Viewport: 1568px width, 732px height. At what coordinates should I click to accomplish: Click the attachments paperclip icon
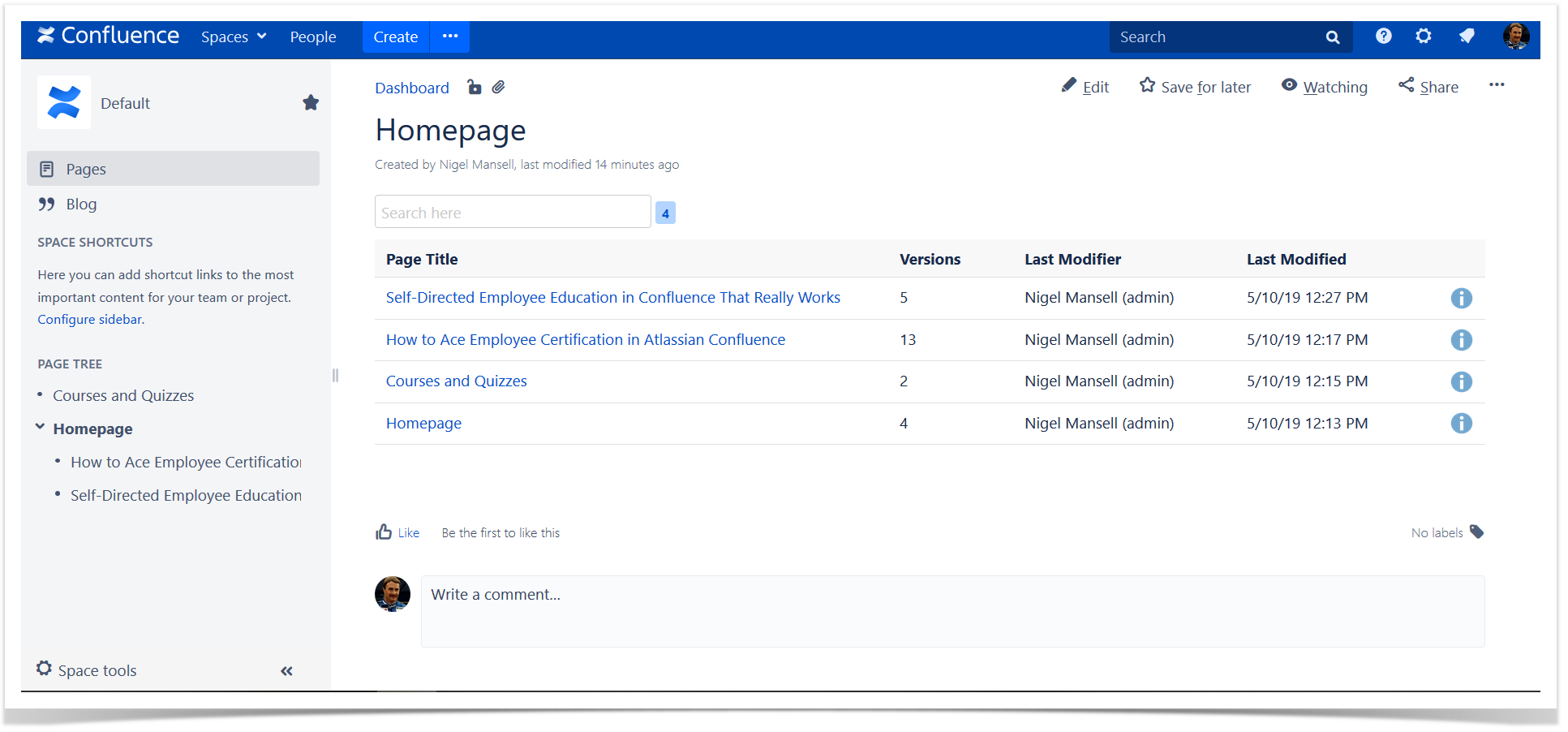[x=499, y=87]
